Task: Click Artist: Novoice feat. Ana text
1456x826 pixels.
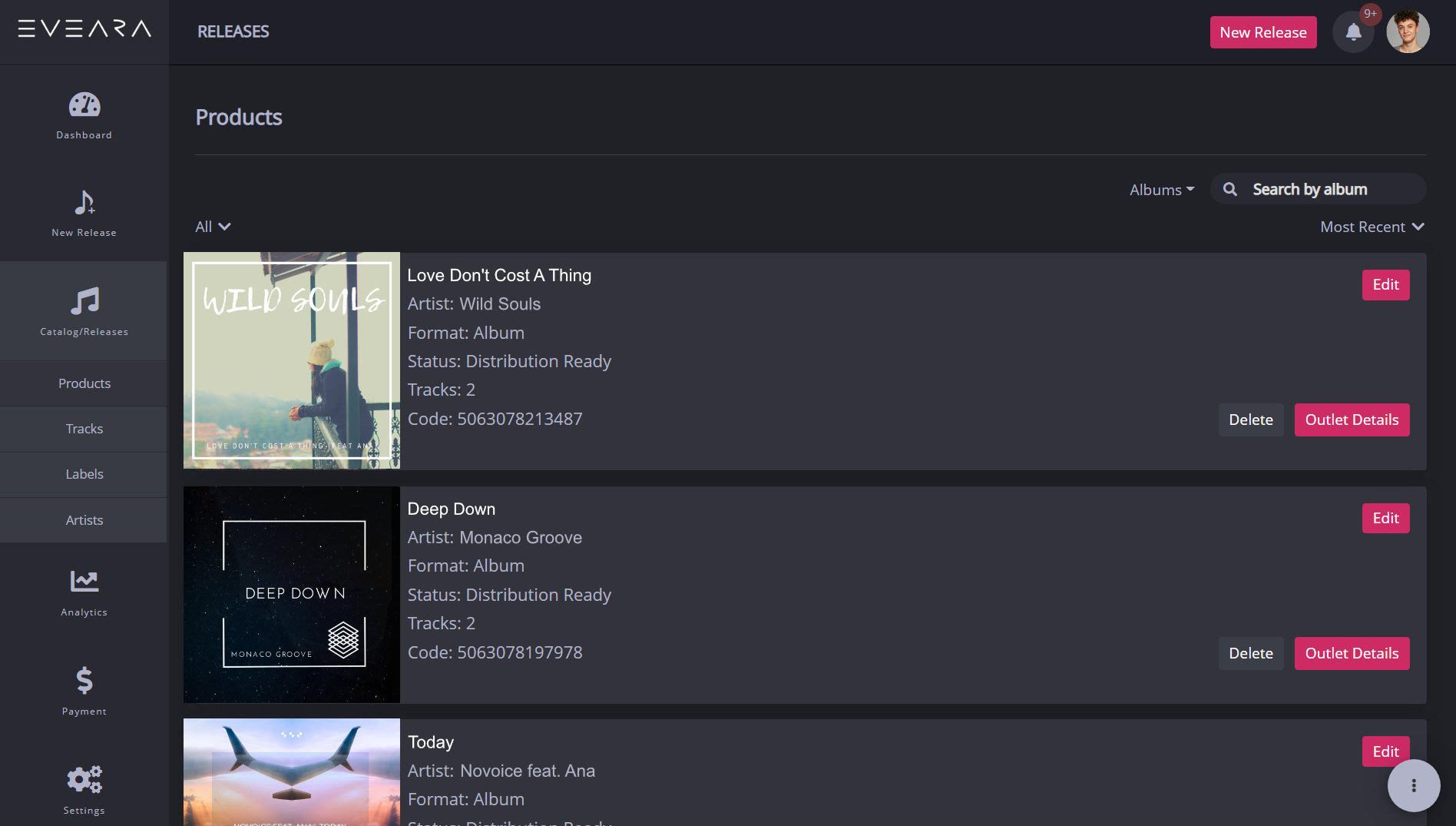Action: click(x=501, y=771)
